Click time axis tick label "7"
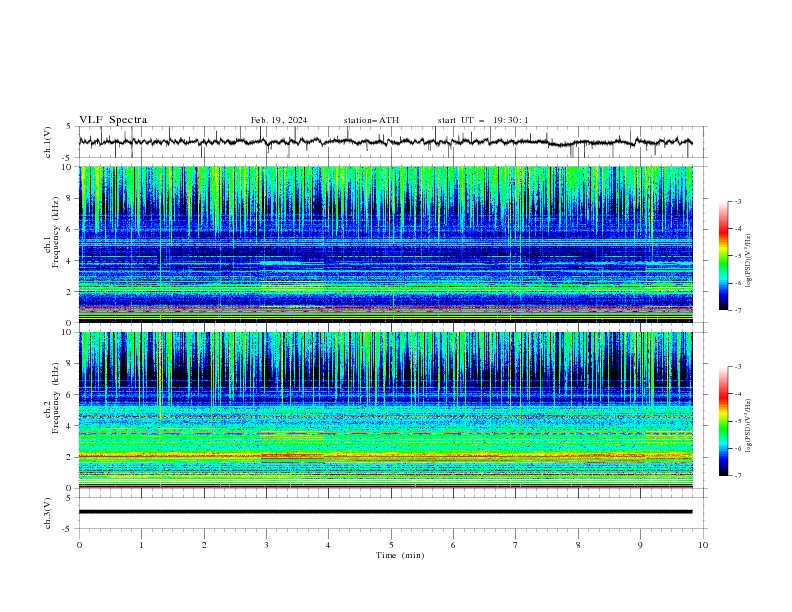 point(516,545)
